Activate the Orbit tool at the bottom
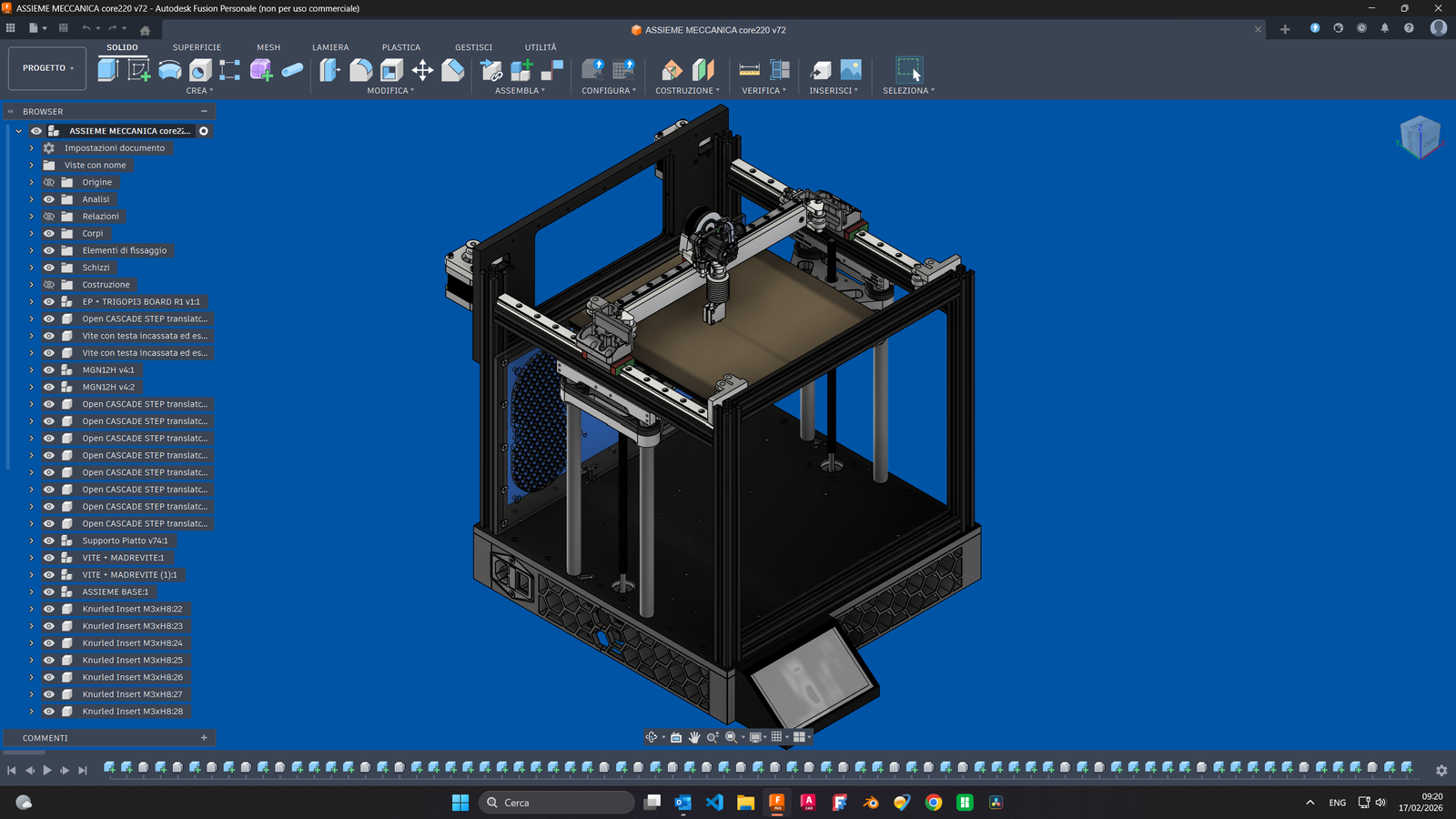The height and width of the screenshot is (819, 1456). click(652, 737)
